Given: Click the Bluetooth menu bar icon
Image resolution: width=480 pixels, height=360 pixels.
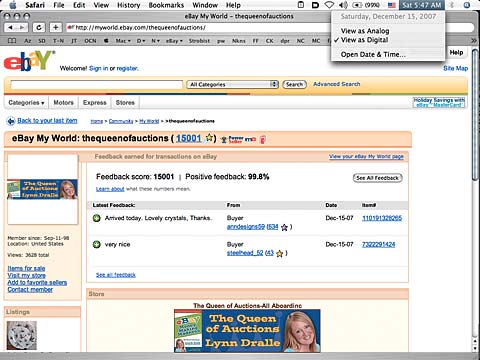Looking at the screenshot, I should [x=452, y=5].
